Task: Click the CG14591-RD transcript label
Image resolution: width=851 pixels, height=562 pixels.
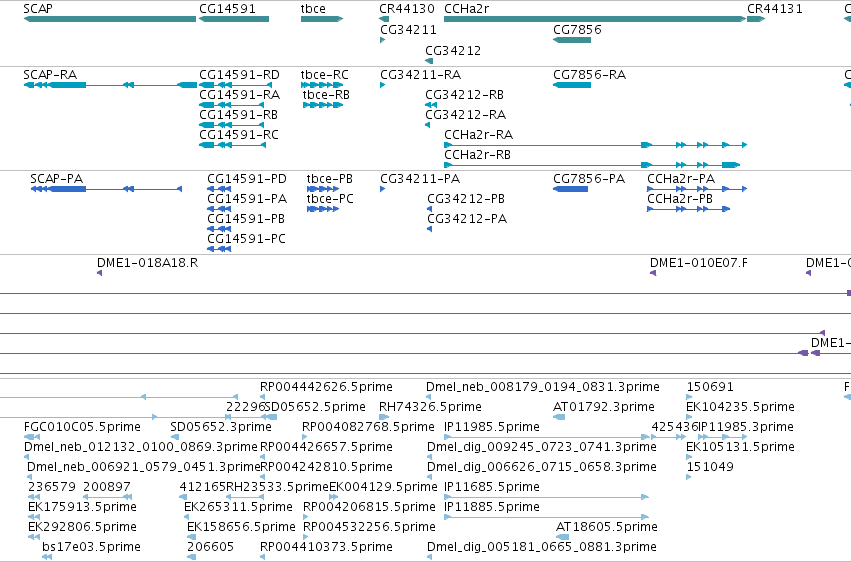Action: (239, 75)
